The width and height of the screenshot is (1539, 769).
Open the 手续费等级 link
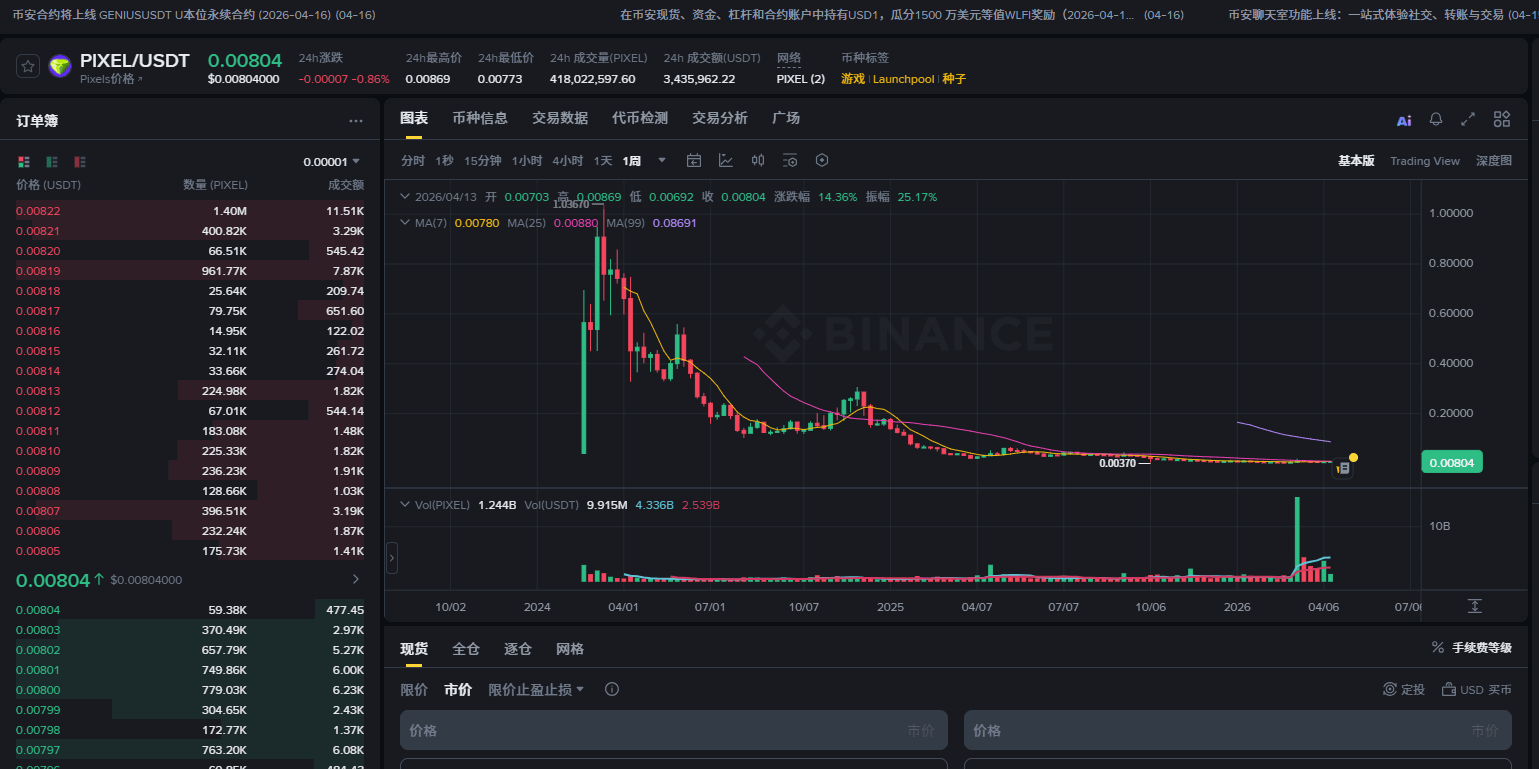[1472, 647]
